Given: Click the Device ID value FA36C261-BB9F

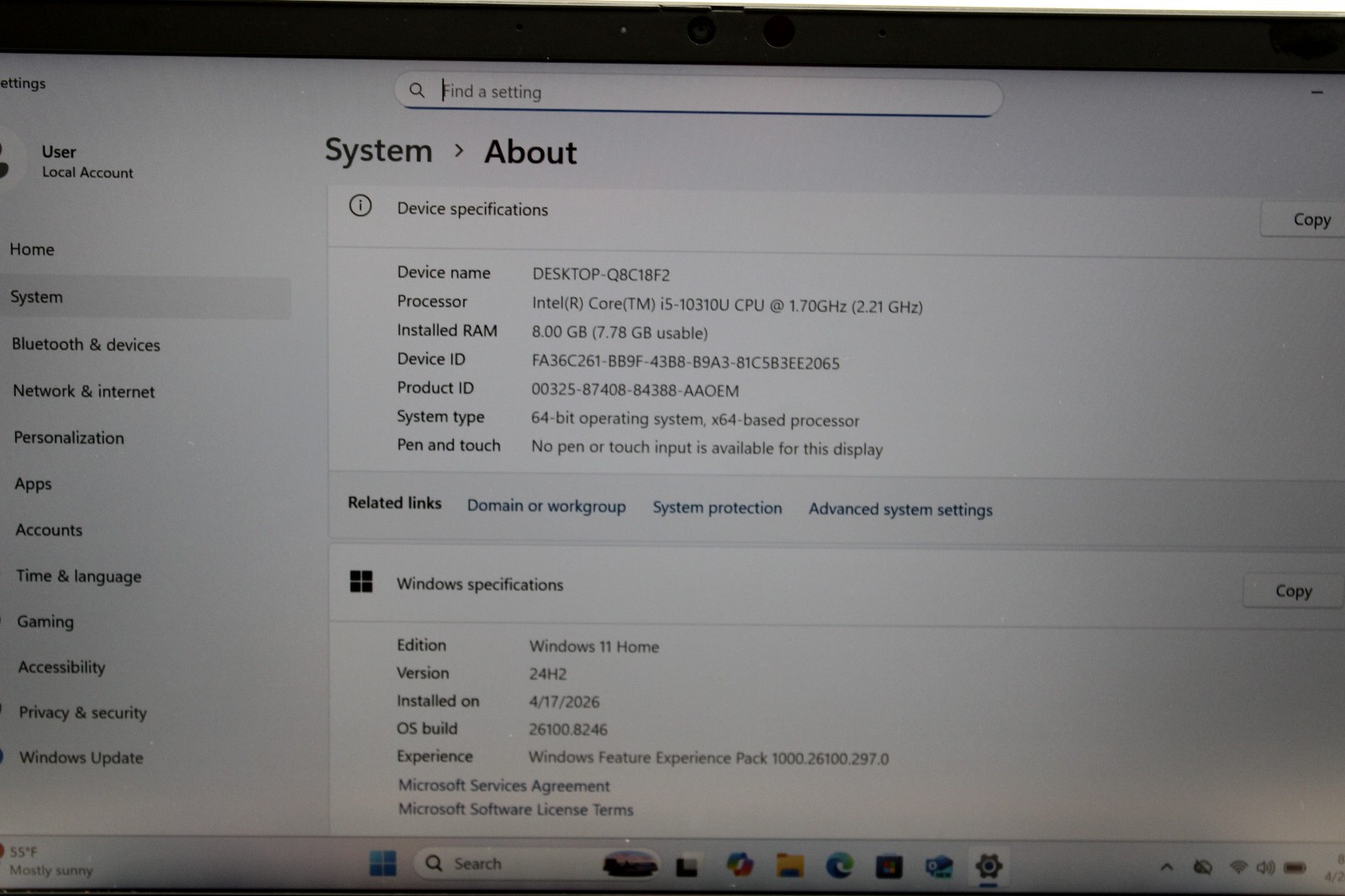Looking at the screenshot, I should point(685,362).
